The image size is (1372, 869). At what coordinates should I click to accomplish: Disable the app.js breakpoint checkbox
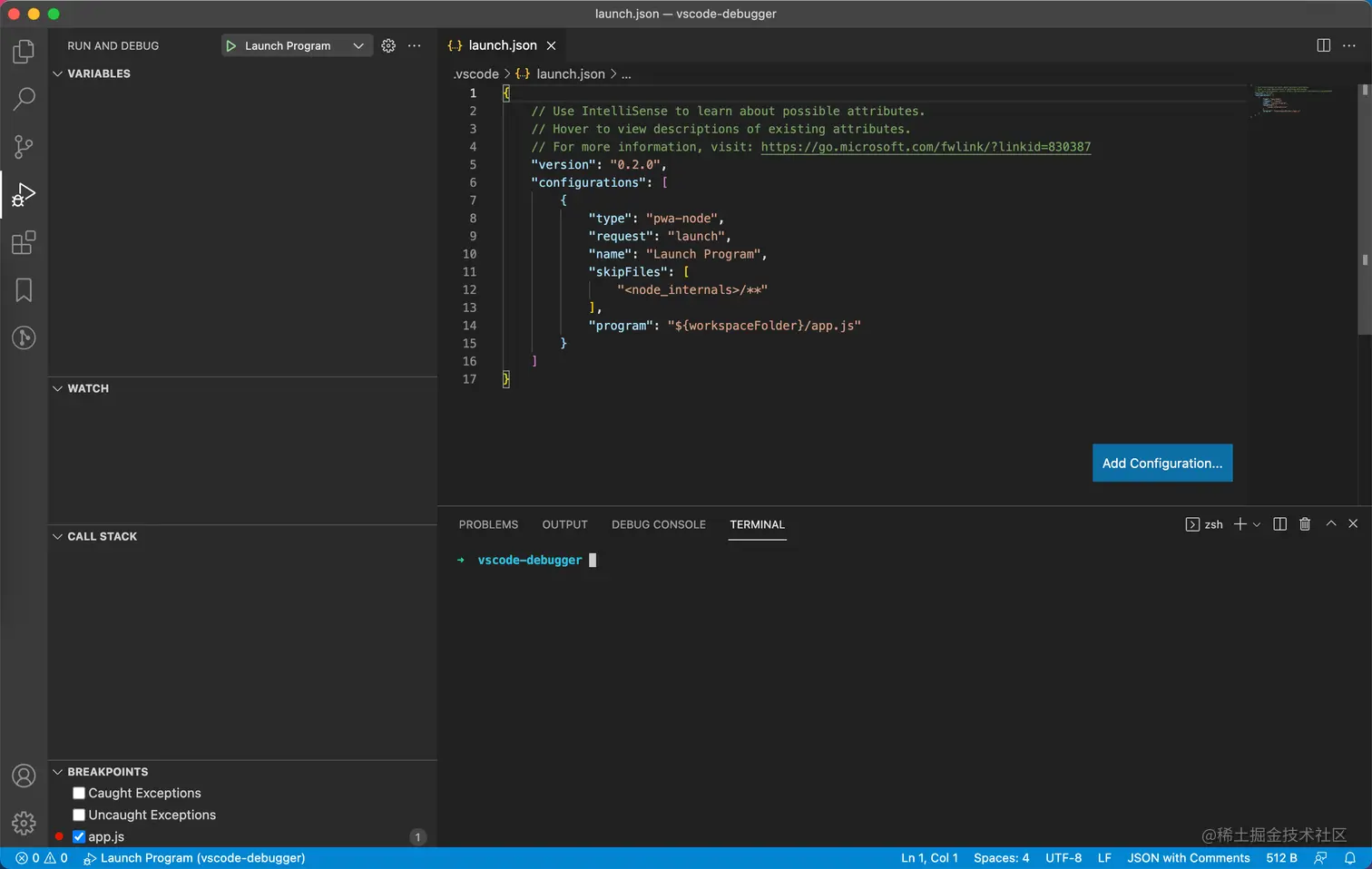tap(79, 837)
